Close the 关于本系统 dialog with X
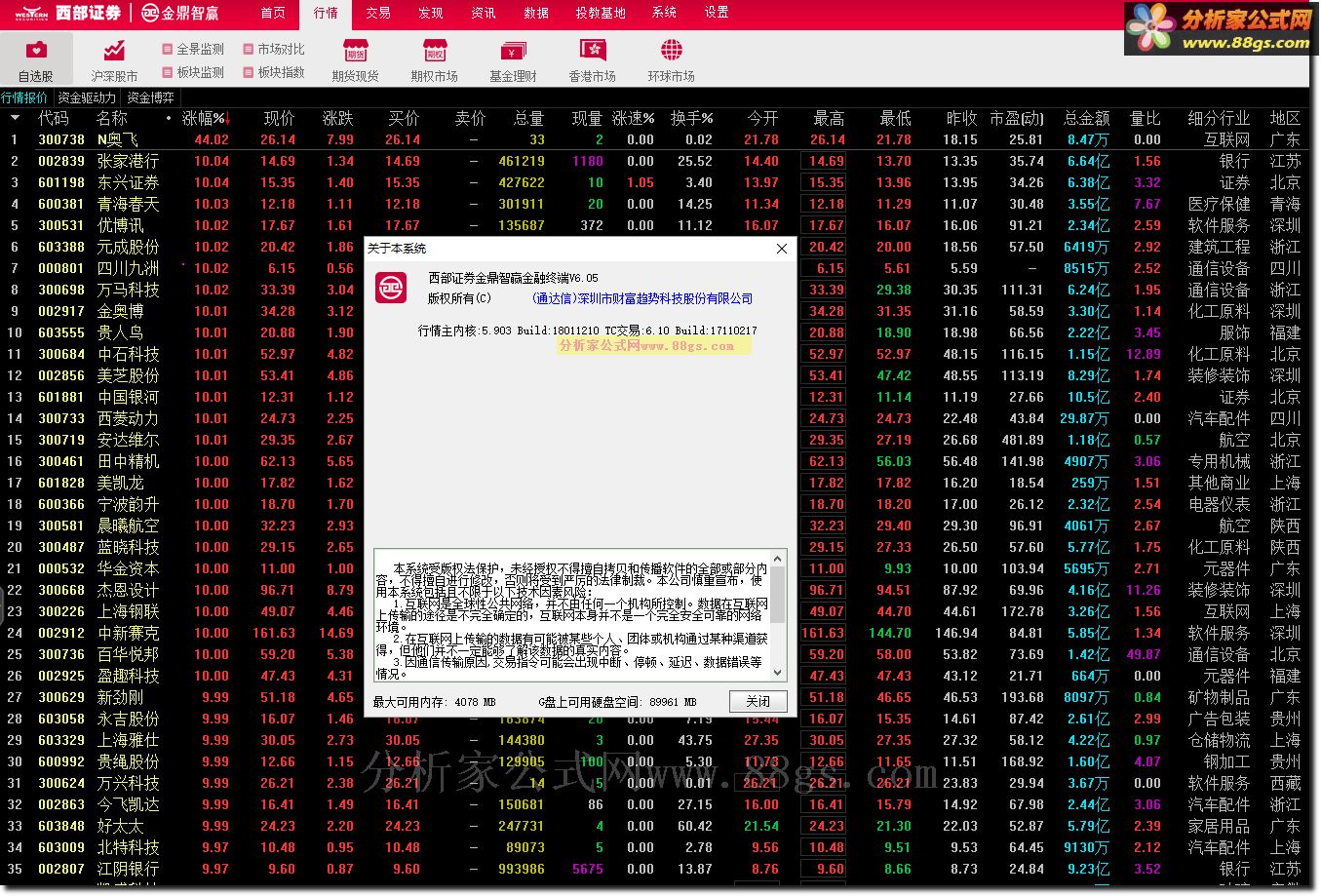The height and width of the screenshot is (896, 1321). point(781,249)
